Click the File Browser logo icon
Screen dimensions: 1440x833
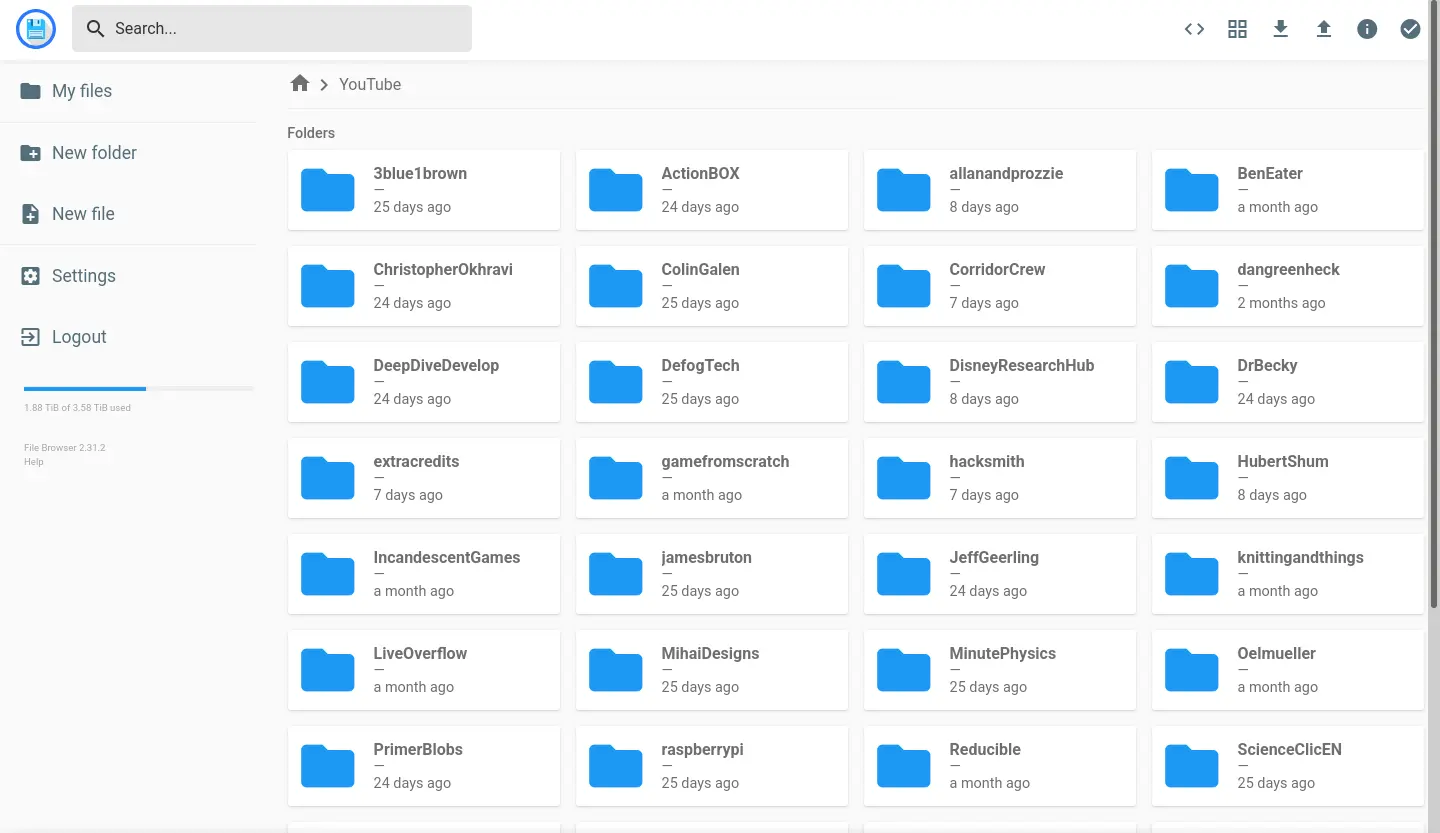click(37, 29)
